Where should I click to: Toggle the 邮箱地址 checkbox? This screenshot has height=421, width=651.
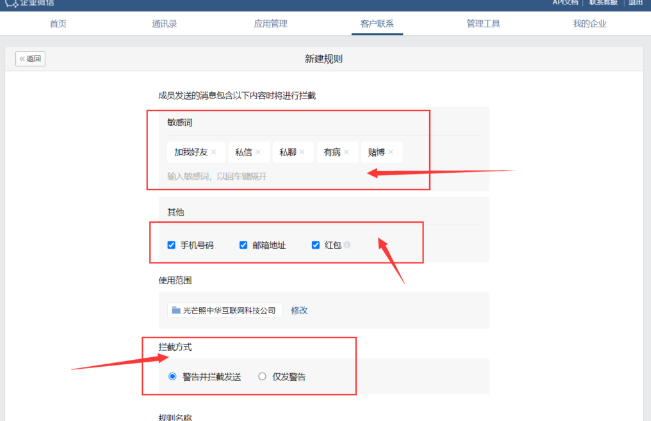pyautogui.click(x=243, y=245)
